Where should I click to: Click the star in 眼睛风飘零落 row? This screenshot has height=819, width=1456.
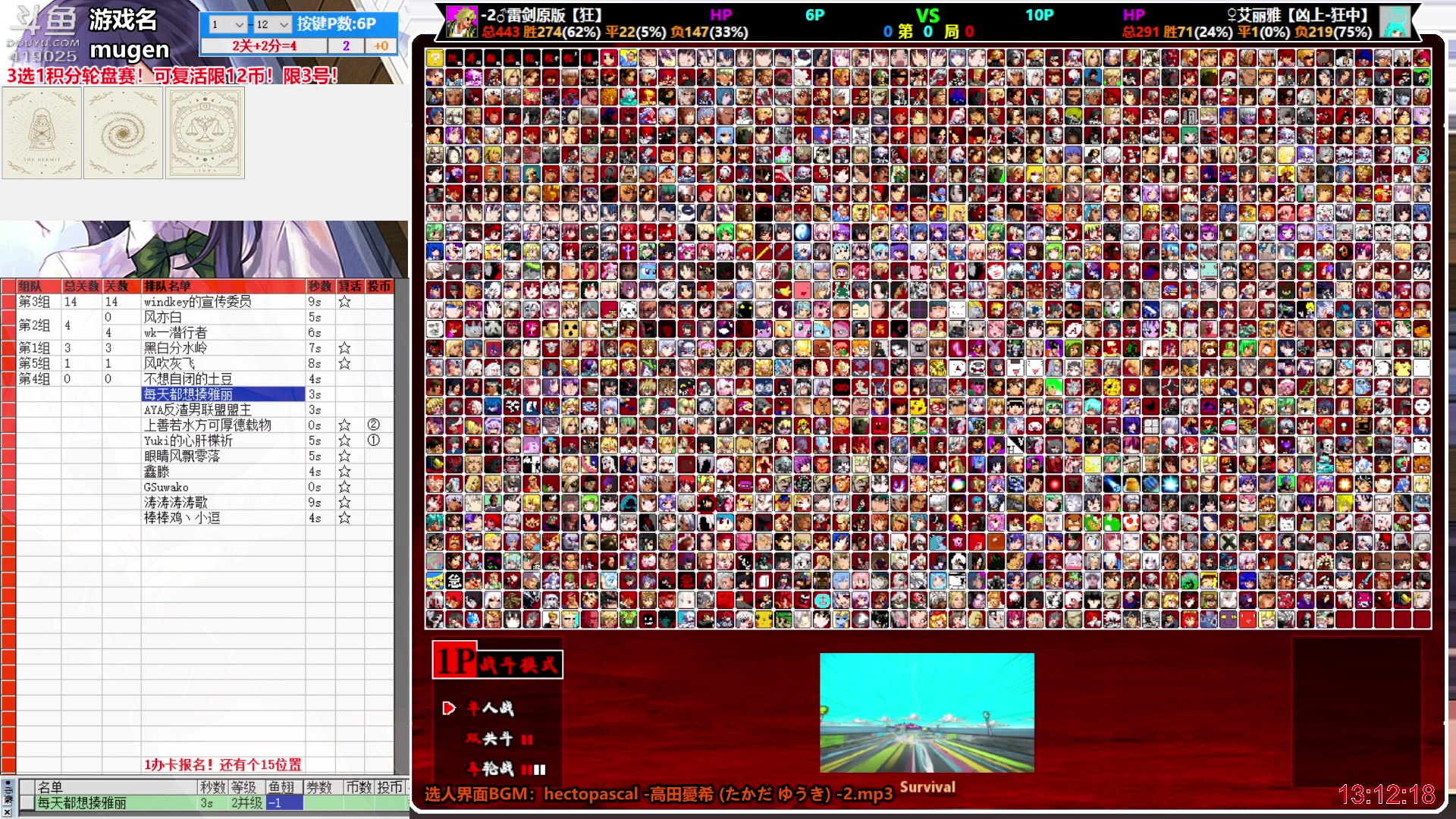344,457
